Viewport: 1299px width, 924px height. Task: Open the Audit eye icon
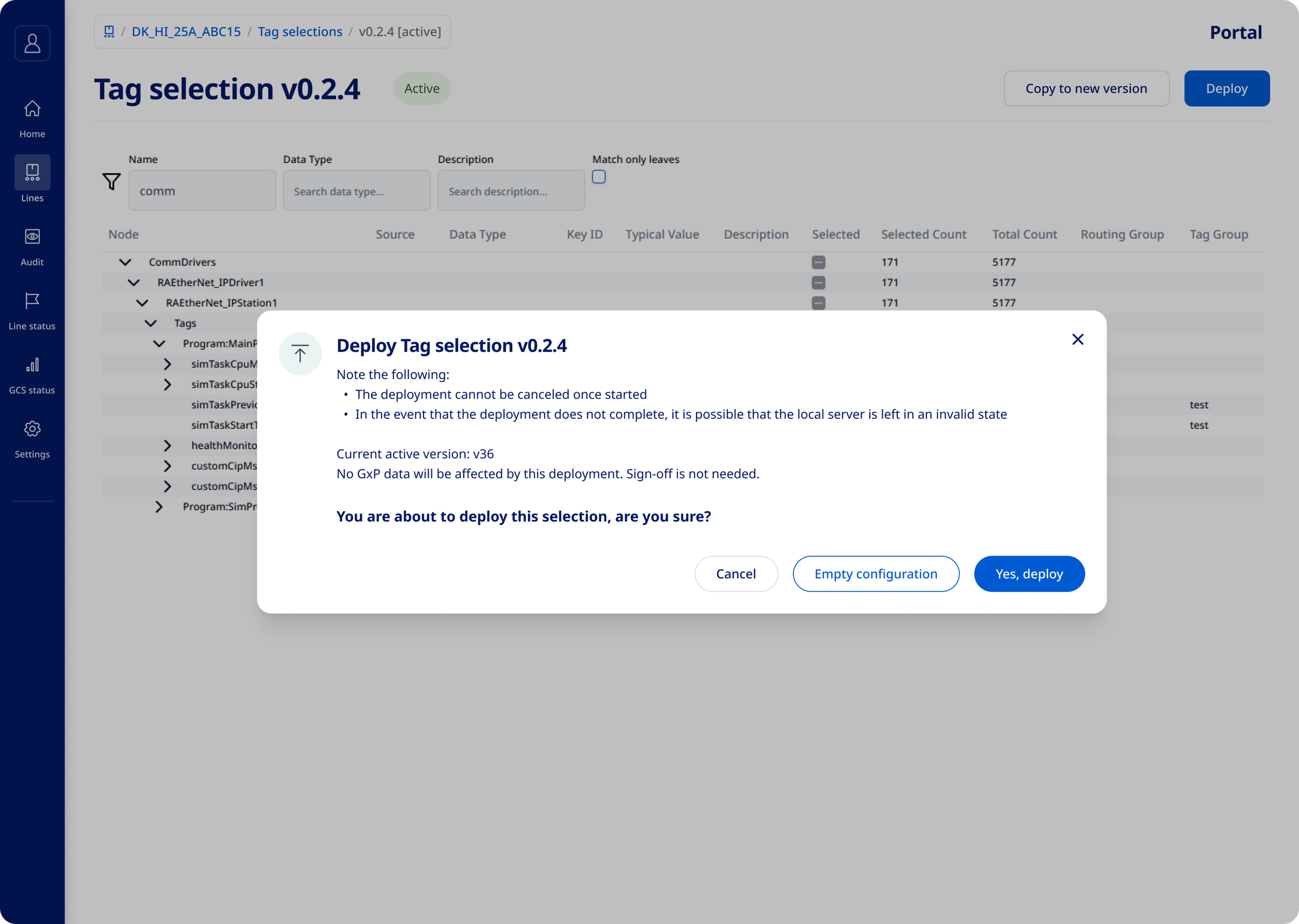[x=32, y=236]
